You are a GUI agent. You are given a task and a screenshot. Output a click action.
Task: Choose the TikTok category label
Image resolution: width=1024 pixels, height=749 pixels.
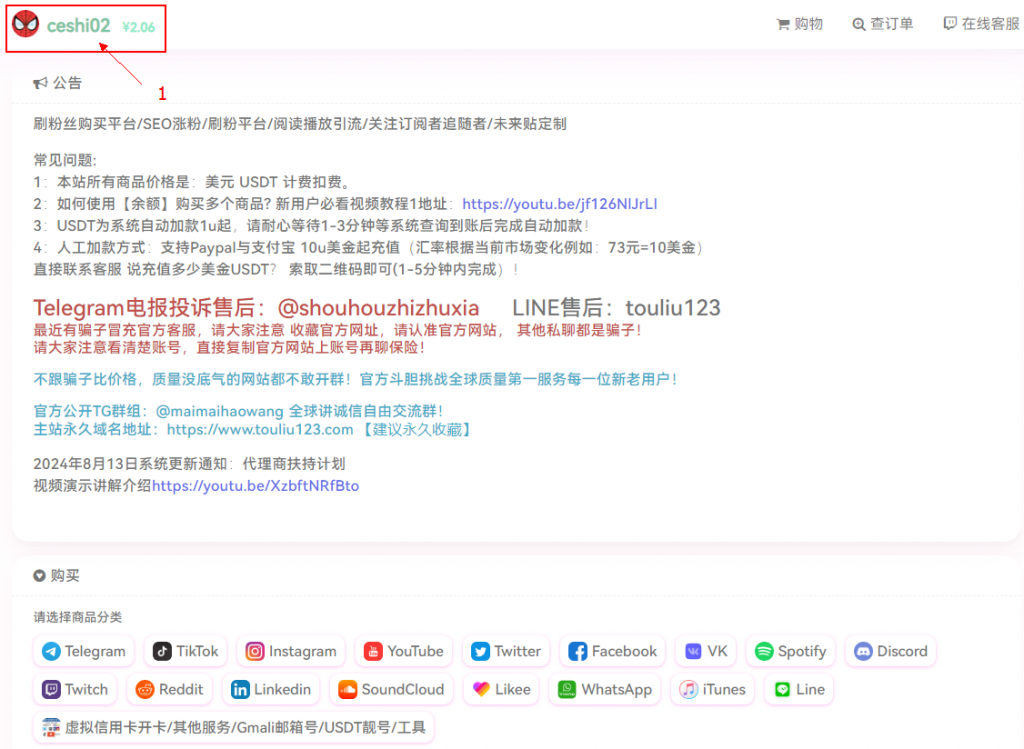coord(197,651)
